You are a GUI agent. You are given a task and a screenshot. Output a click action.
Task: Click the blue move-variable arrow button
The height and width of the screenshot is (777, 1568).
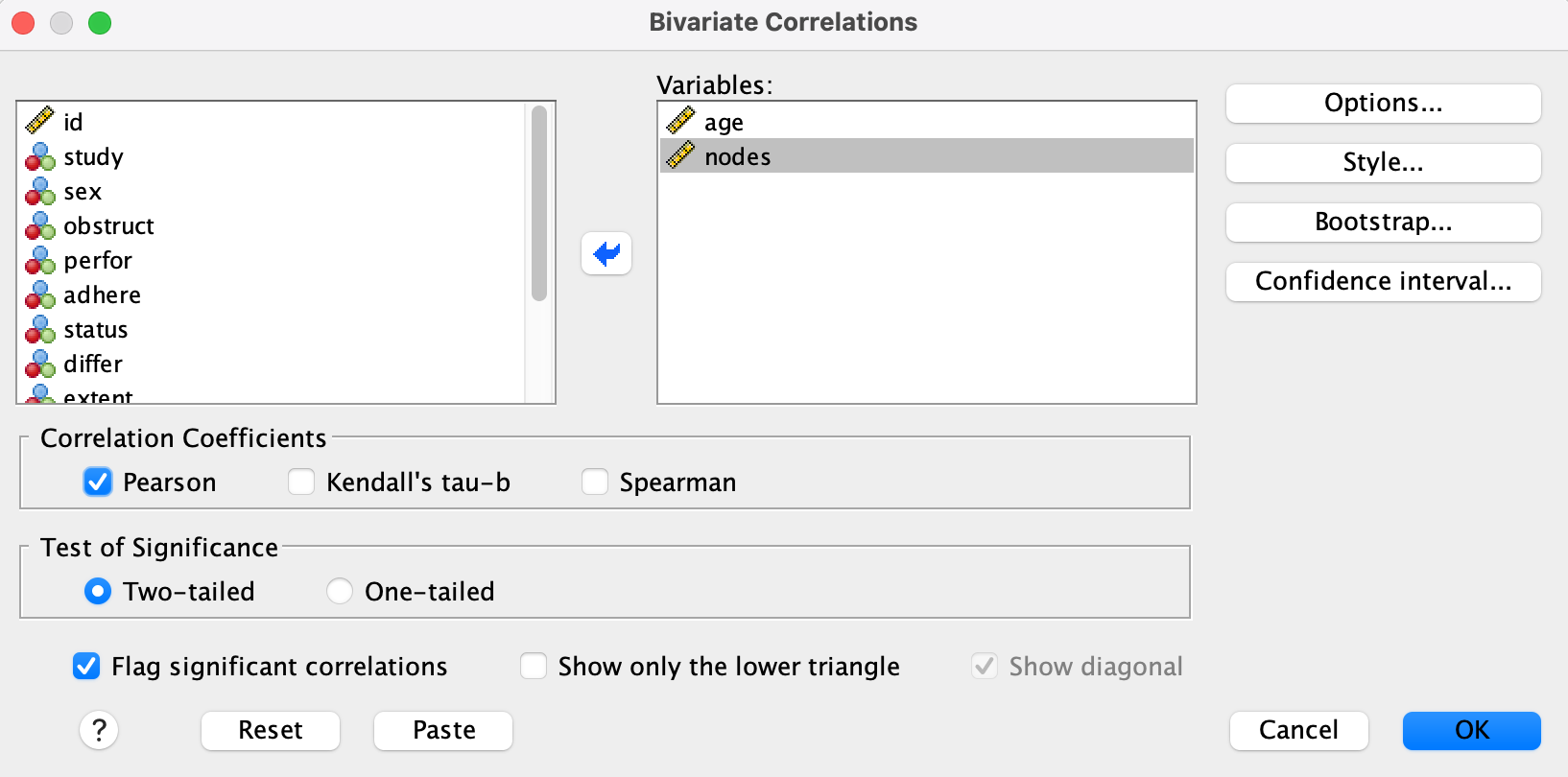pyautogui.click(x=606, y=253)
